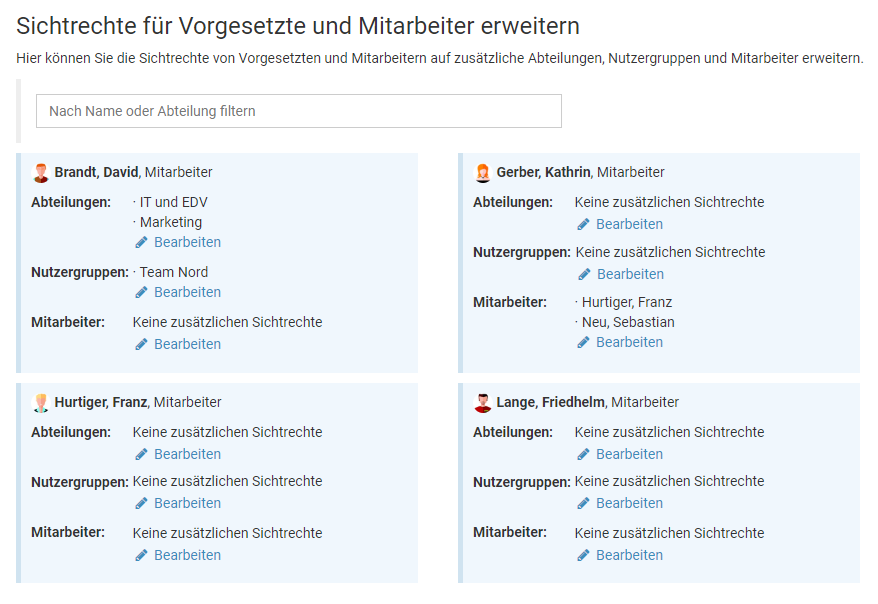
Task: Click pencil icon for Brandt's Nutzergruppen
Action: tap(142, 293)
